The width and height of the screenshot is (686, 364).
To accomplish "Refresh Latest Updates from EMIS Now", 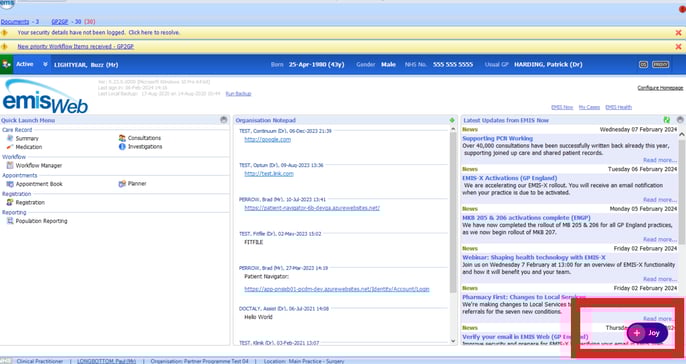I will [666, 120].
